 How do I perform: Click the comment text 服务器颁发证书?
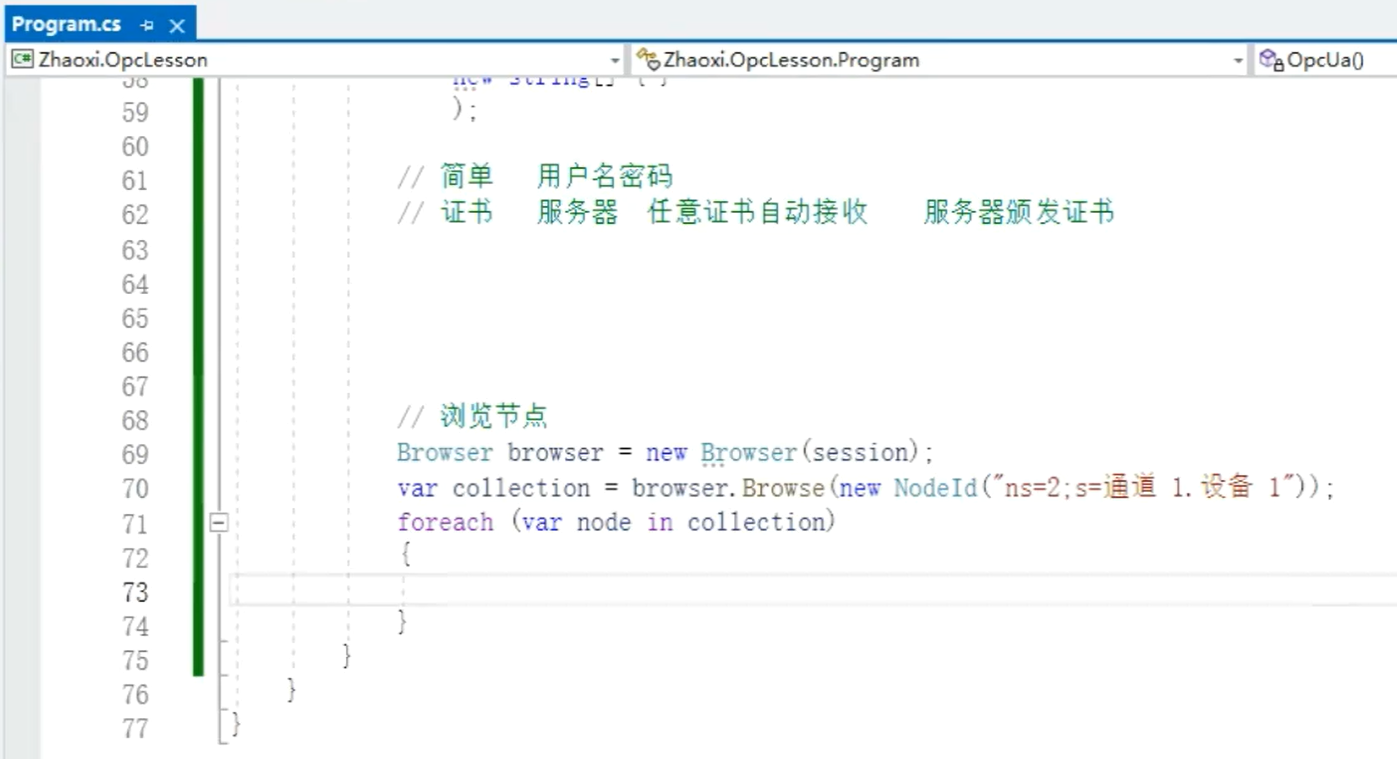click(x=1018, y=213)
